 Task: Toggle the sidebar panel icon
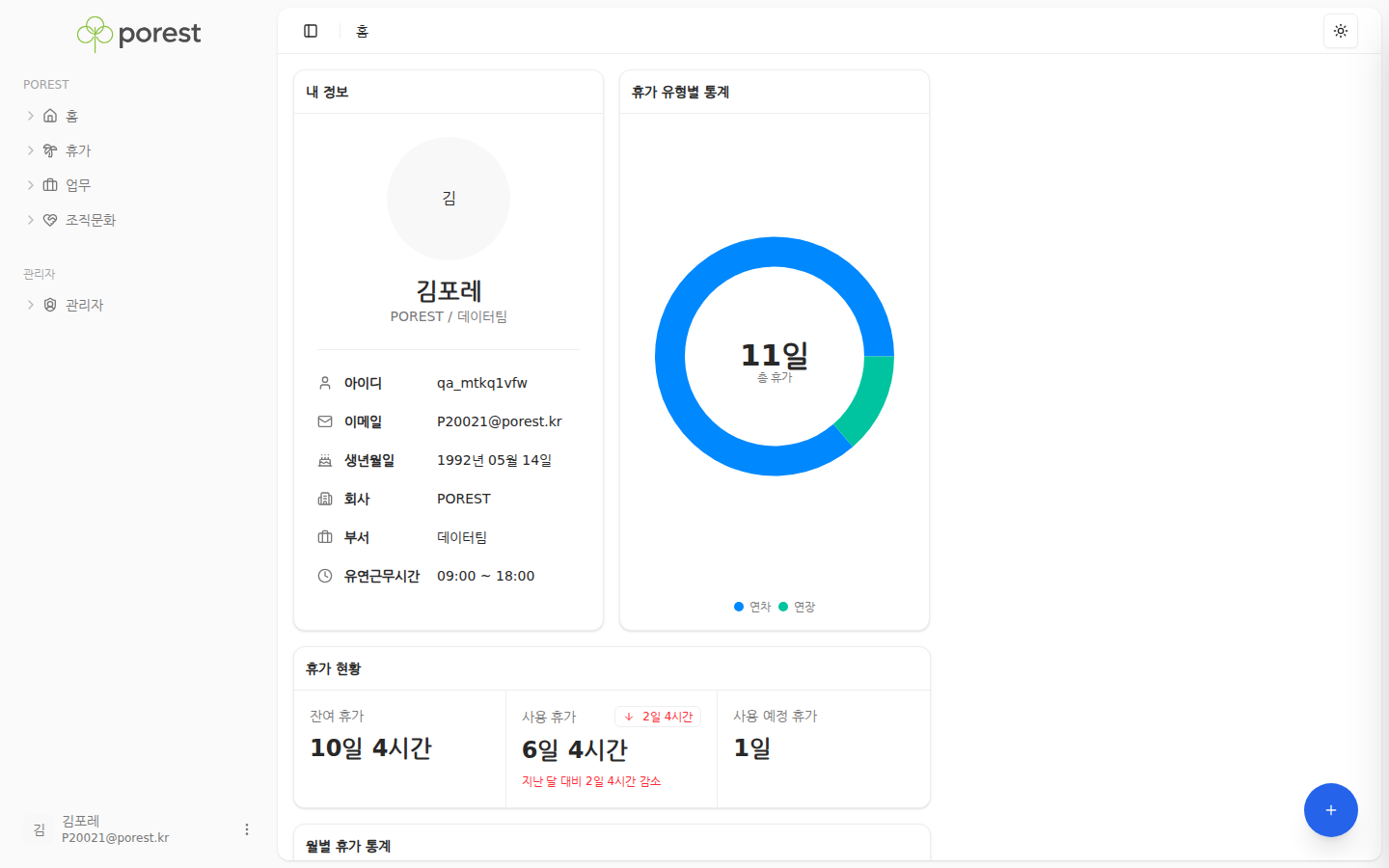(311, 31)
